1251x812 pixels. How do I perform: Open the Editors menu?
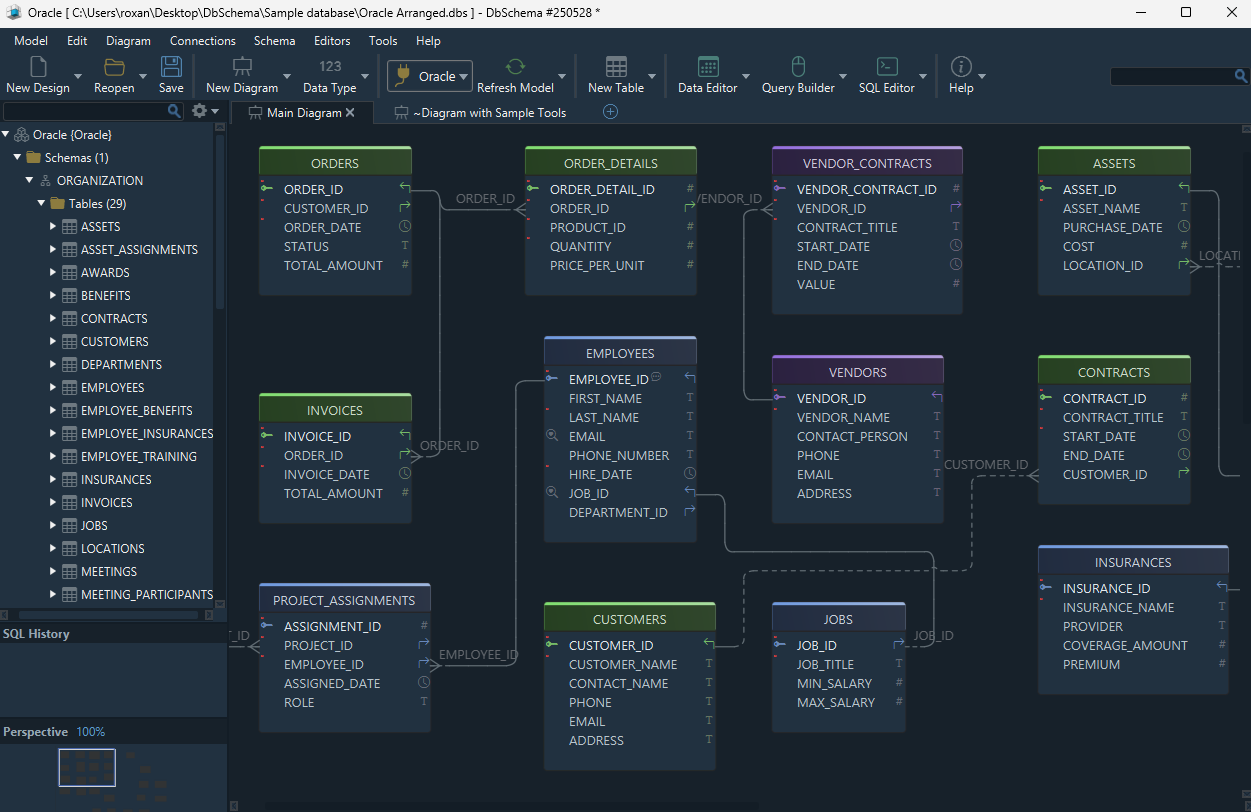[332, 41]
